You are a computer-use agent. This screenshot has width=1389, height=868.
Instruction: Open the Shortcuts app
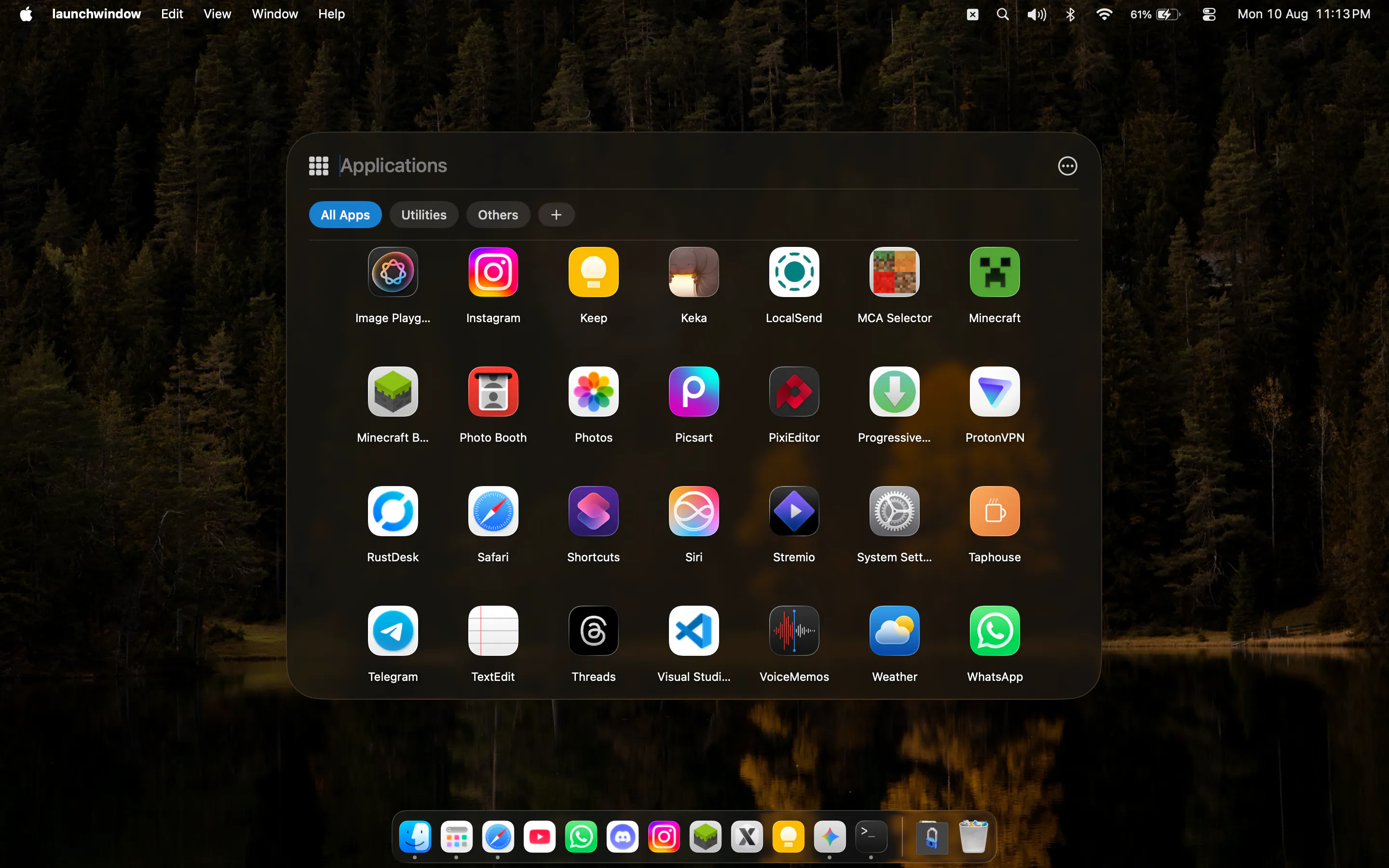coord(594,511)
